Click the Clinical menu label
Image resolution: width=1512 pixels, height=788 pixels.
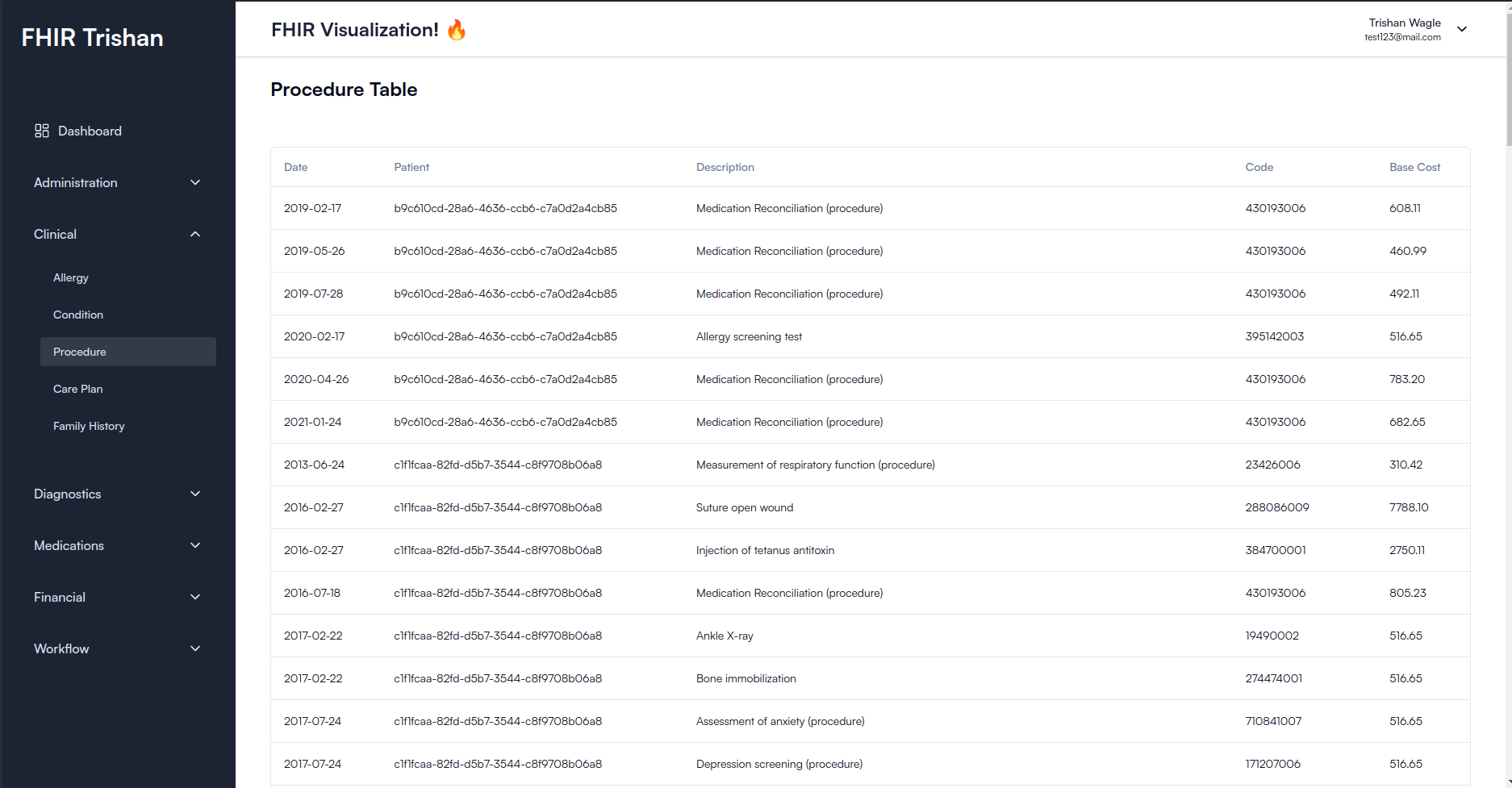(55, 234)
